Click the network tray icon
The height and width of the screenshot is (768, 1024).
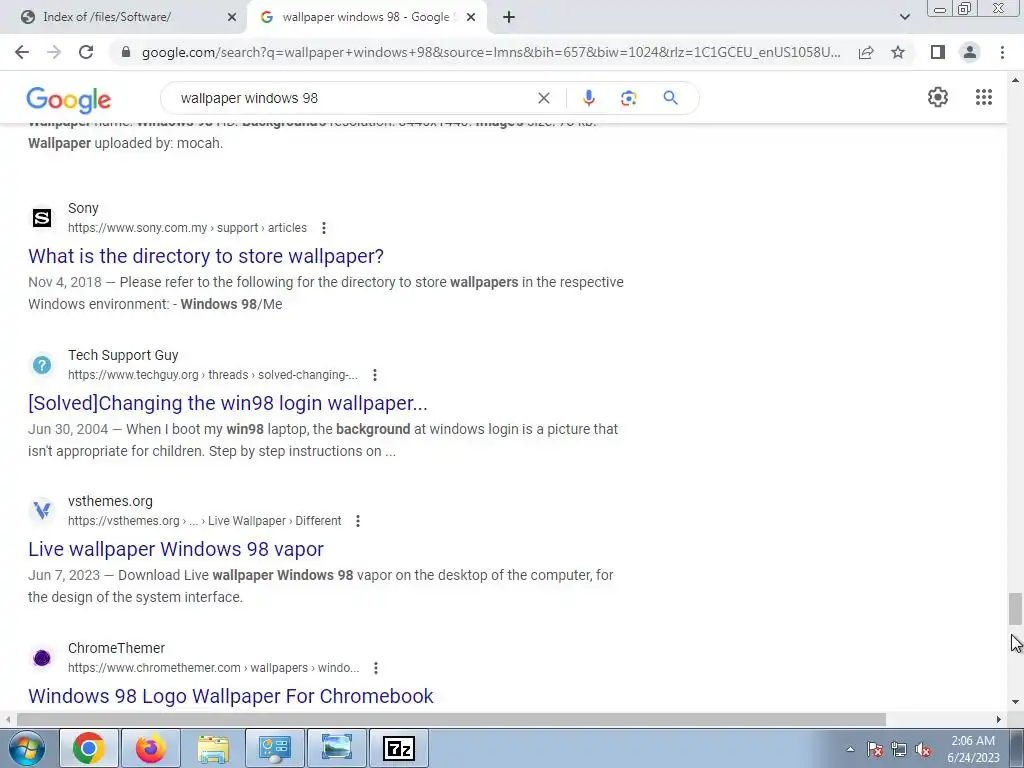pos(899,750)
